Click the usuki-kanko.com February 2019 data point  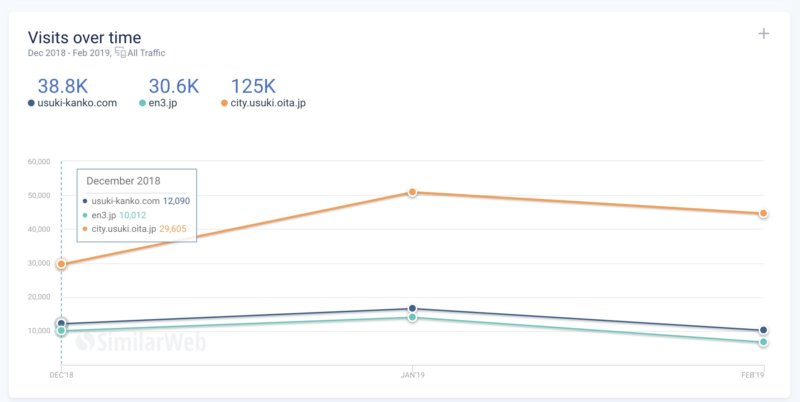coord(763,330)
